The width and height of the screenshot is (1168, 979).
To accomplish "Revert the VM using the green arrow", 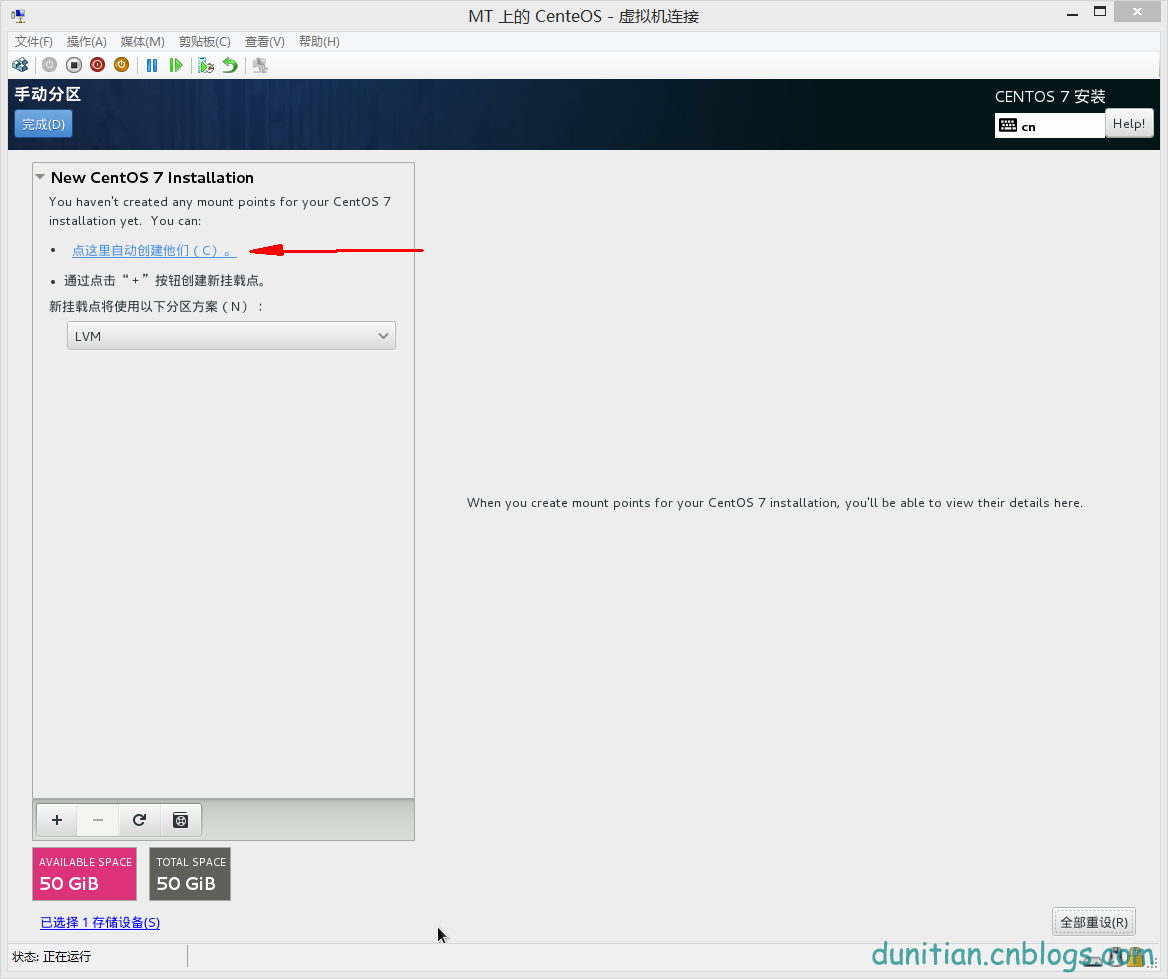I will [x=230, y=66].
